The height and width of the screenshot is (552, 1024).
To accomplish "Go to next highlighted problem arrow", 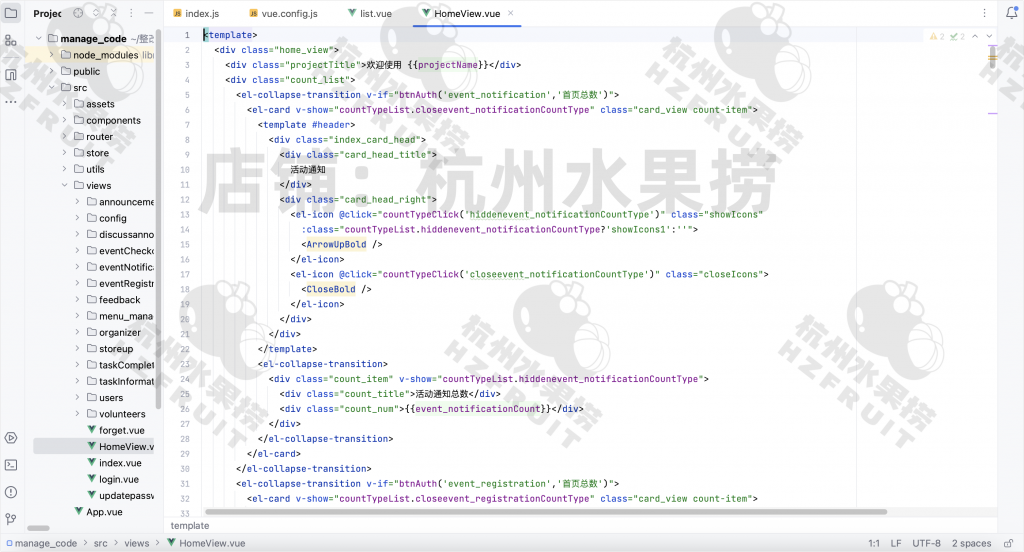I will (989, 37).
